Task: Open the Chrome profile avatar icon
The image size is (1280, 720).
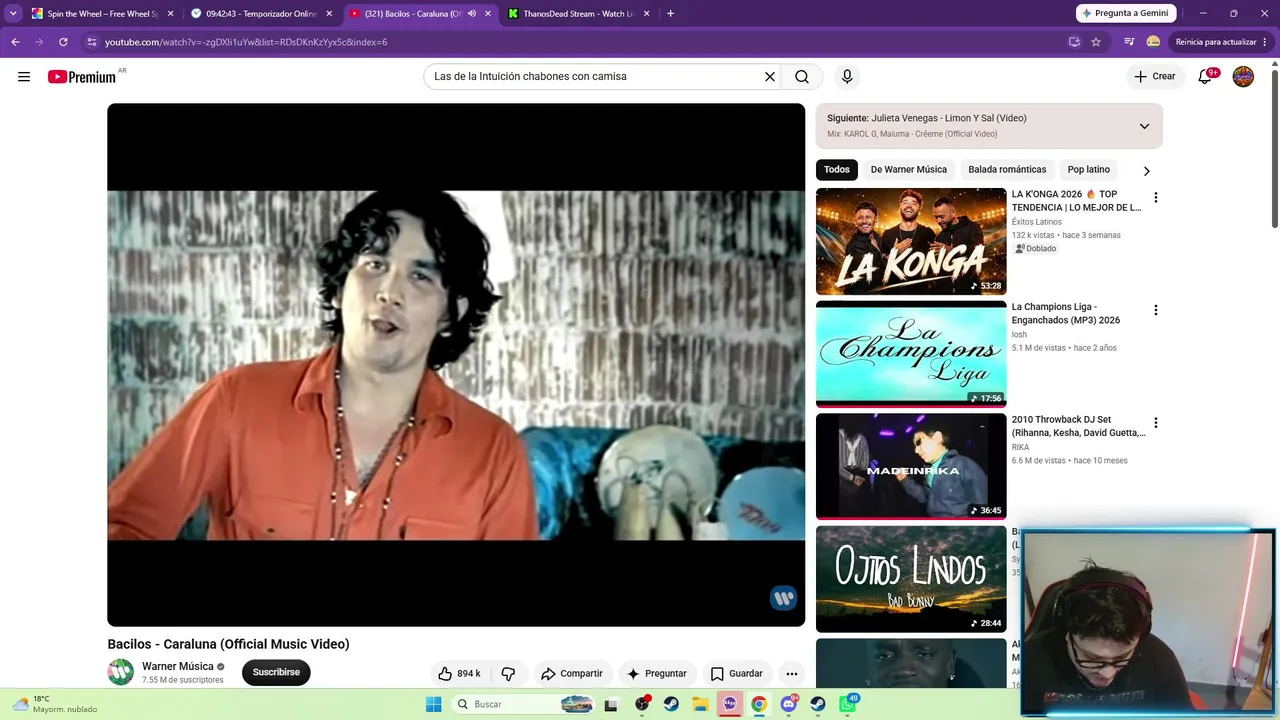Action: [x=1153, y=42]
